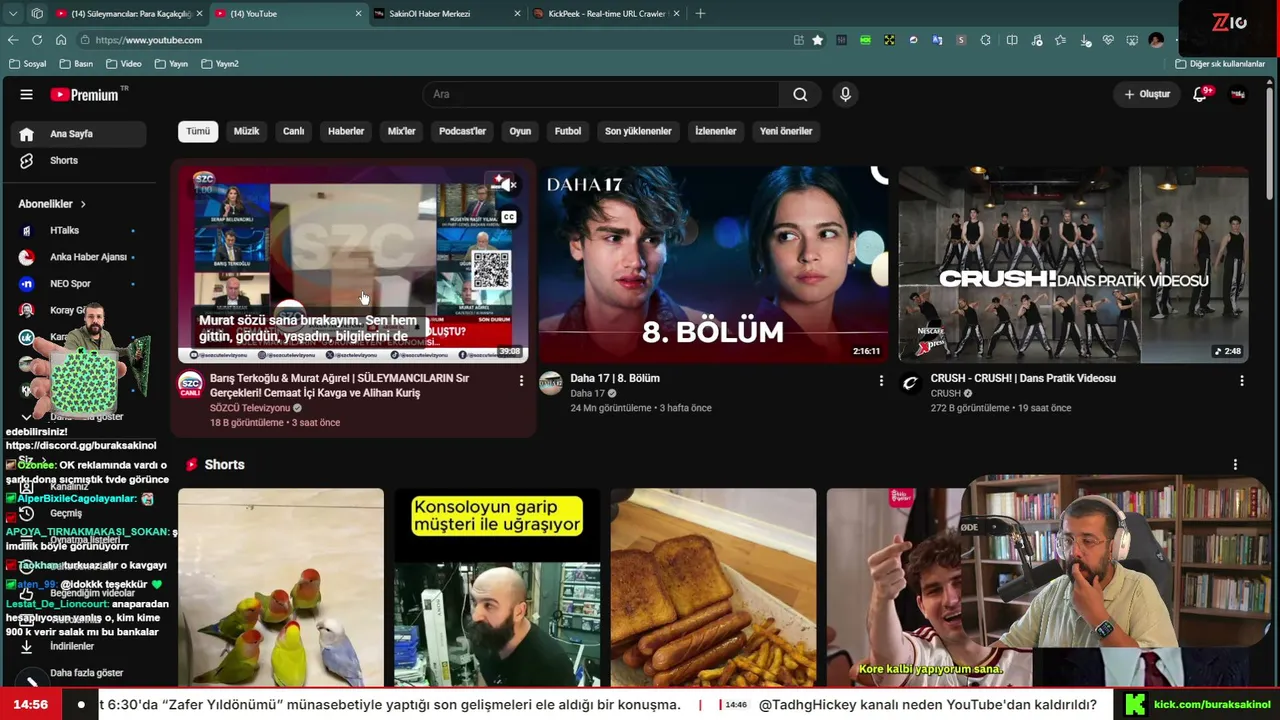Select the Futbol filter chip
The height and width of the screenshot is (720, 1280).
coord(568,131)
